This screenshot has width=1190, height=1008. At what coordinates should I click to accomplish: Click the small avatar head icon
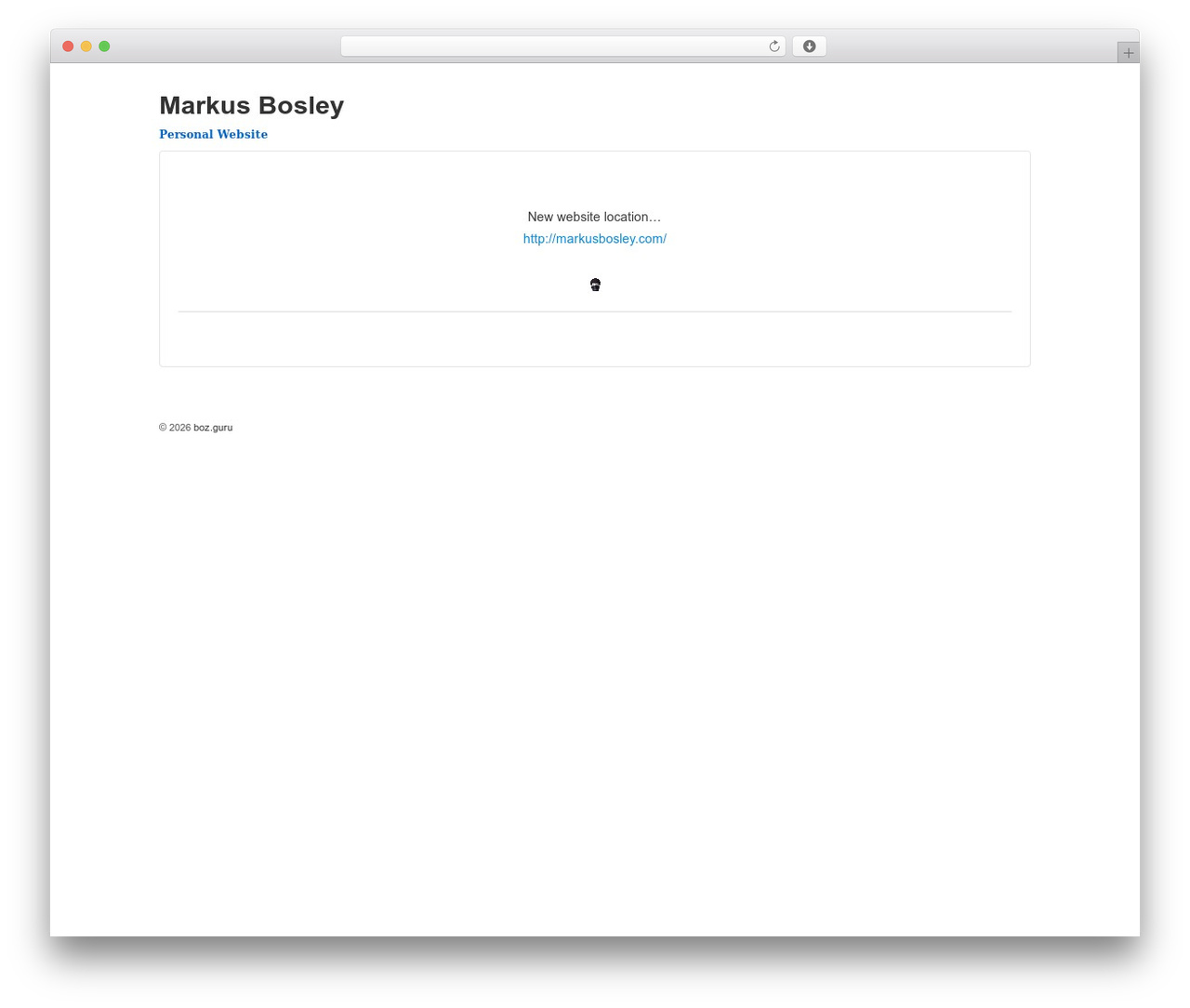pyautogui.click(x=595, y=285)
